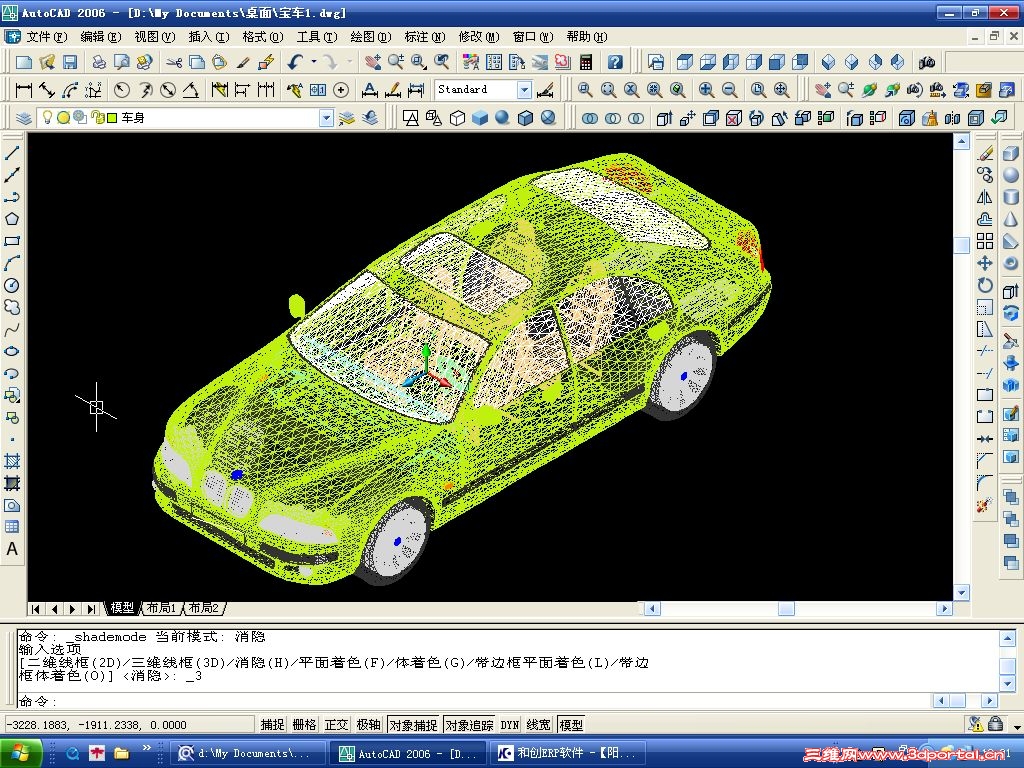Select the Polygon draw tool

(x=12, y=219)
